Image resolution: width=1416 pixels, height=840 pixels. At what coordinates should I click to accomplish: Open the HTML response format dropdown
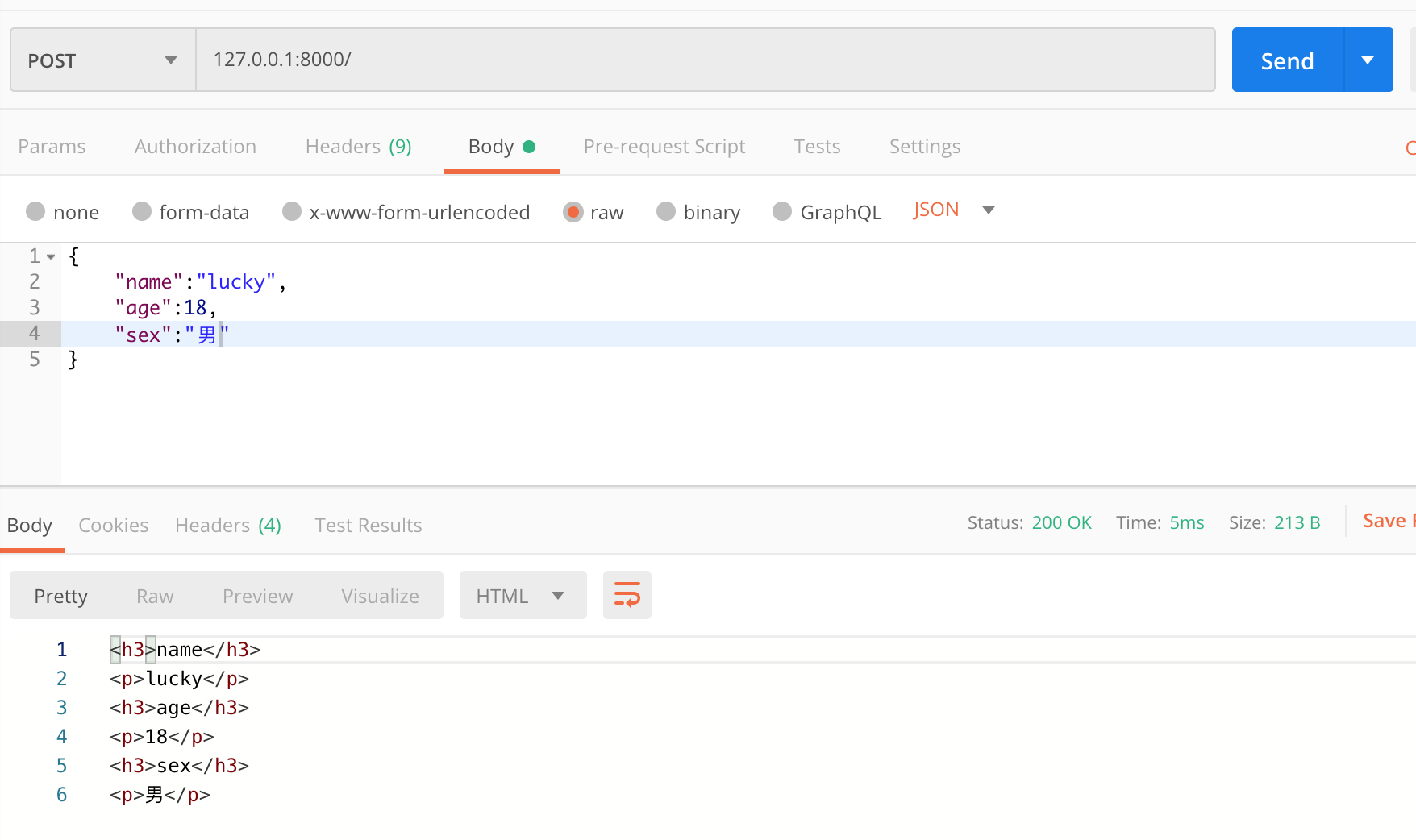pyautogui.click(x=522, y=596)
